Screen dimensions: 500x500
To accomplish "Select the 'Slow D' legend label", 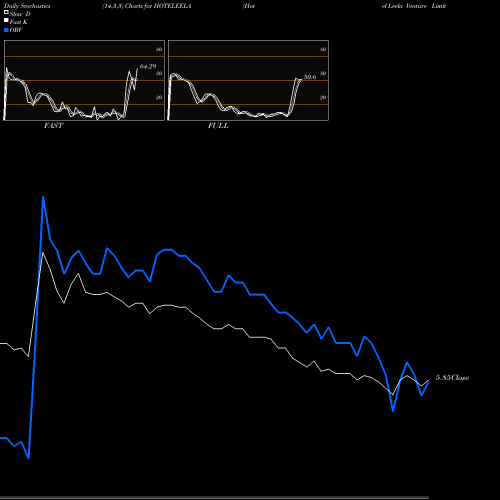I will 20,14.
